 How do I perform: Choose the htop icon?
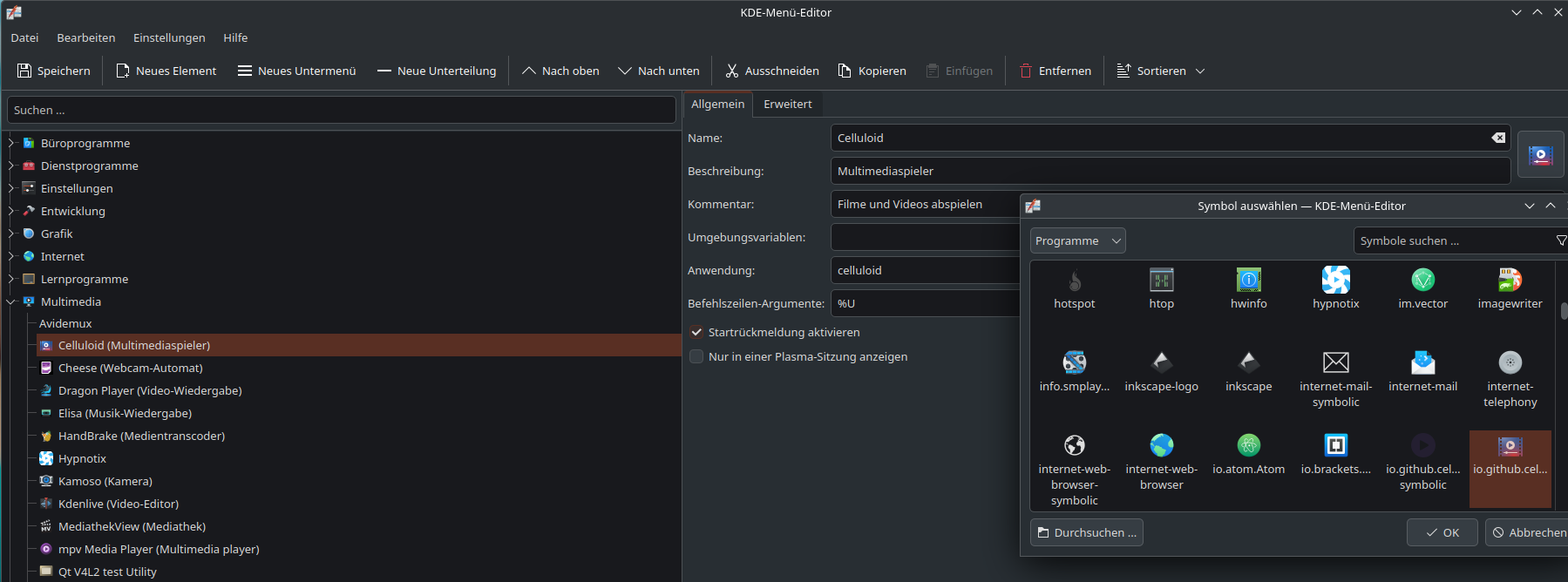(1162, 290)
